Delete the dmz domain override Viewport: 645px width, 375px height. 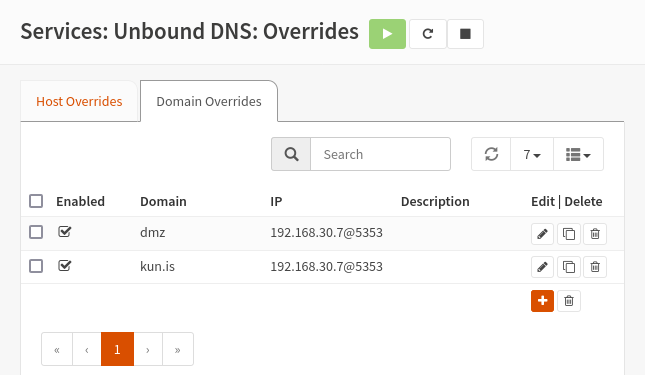click(595, 234)
